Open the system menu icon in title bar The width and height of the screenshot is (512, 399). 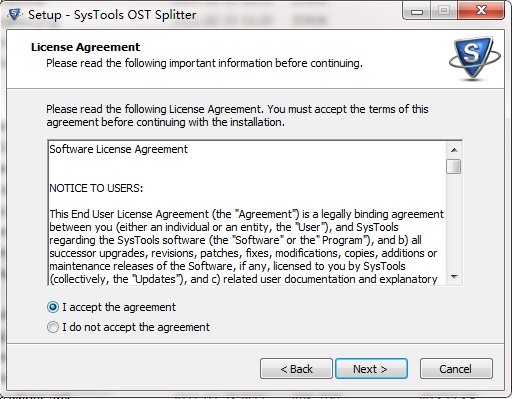coord(14,15)
